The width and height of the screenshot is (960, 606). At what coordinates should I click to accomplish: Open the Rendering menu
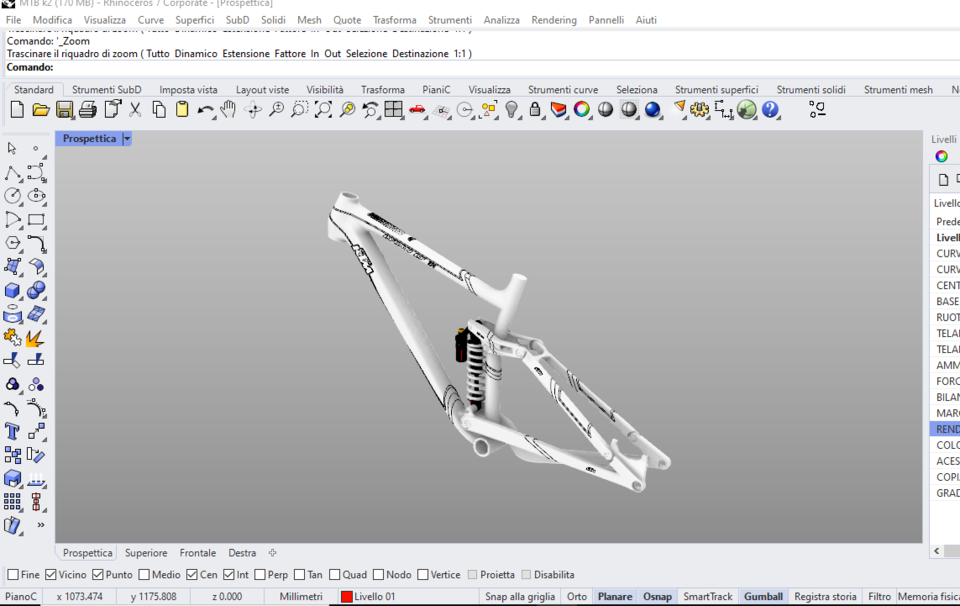554,19
